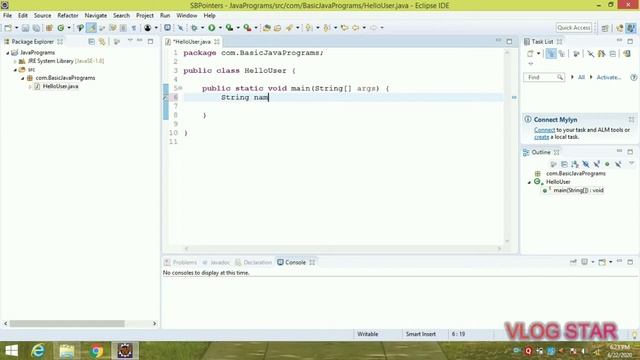
Task: Click the Save All toolbar icon
Action: pos(36,28)
